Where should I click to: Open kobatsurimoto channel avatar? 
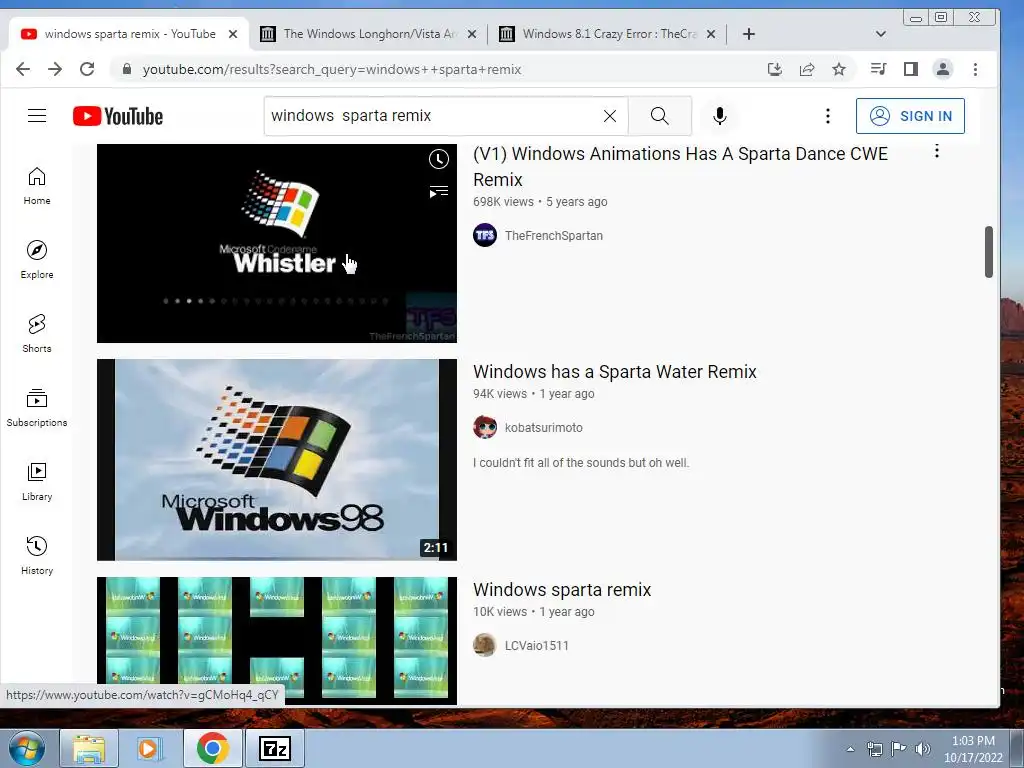(x=485, y=427)
